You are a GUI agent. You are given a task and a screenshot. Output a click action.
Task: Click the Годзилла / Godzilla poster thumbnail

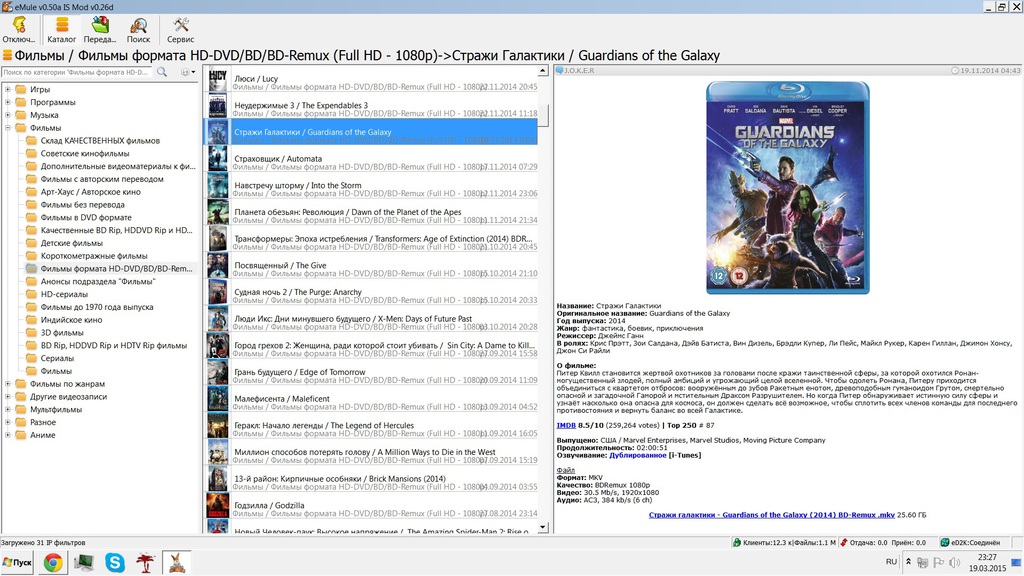217,506
